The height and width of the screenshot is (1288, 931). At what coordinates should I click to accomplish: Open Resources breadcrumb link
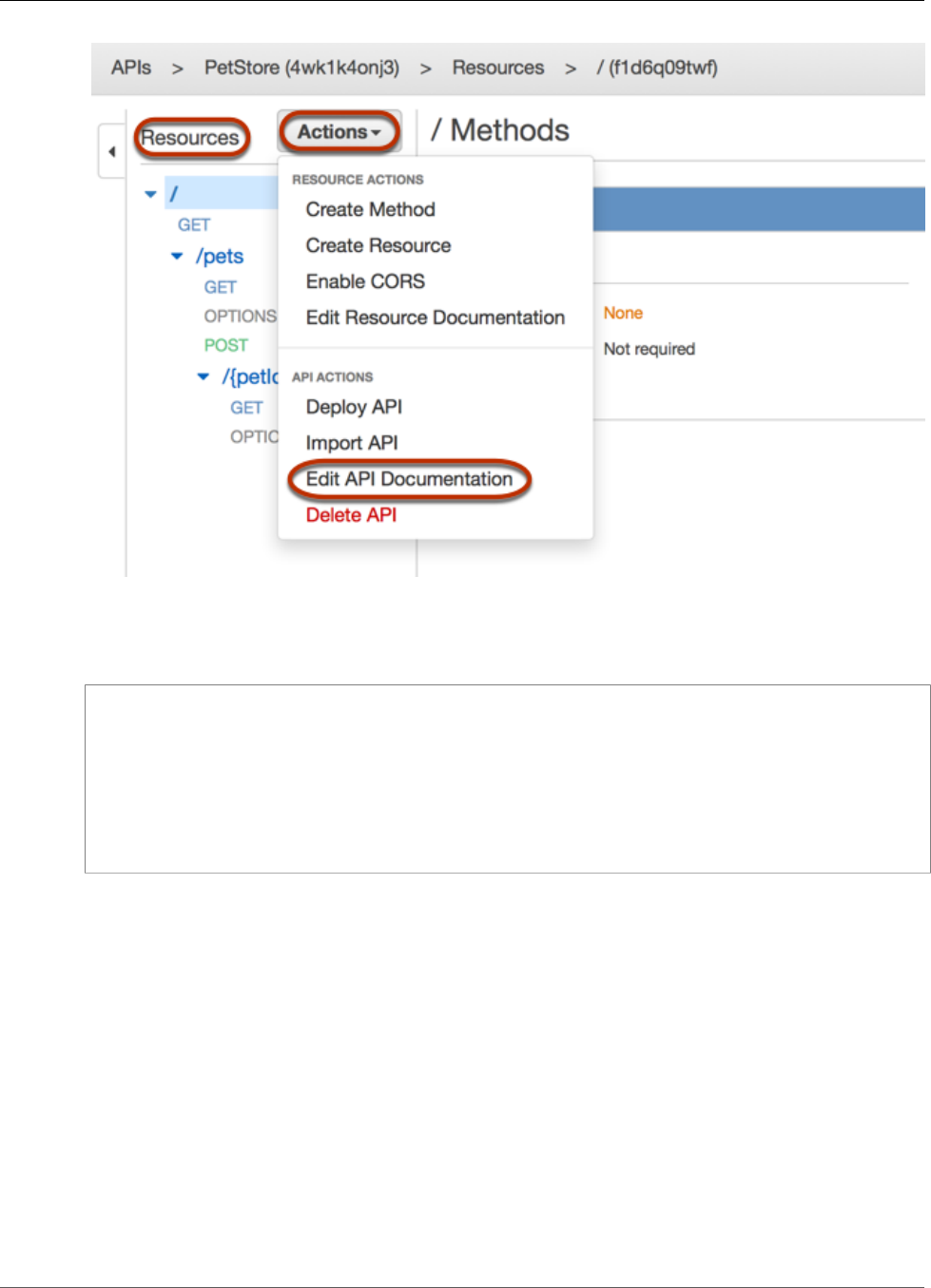click(498, 67)
